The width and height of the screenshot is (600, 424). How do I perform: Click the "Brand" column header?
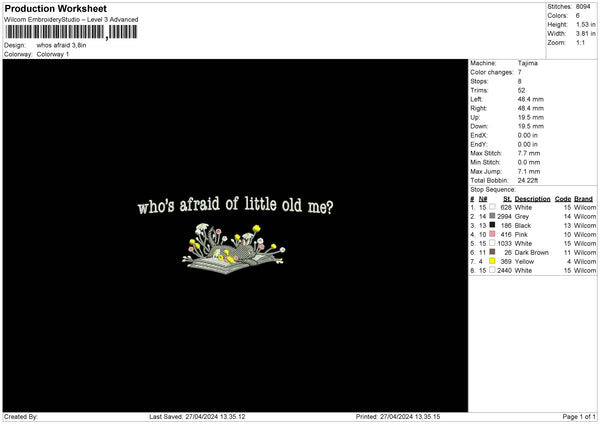[x=584, y=199]
